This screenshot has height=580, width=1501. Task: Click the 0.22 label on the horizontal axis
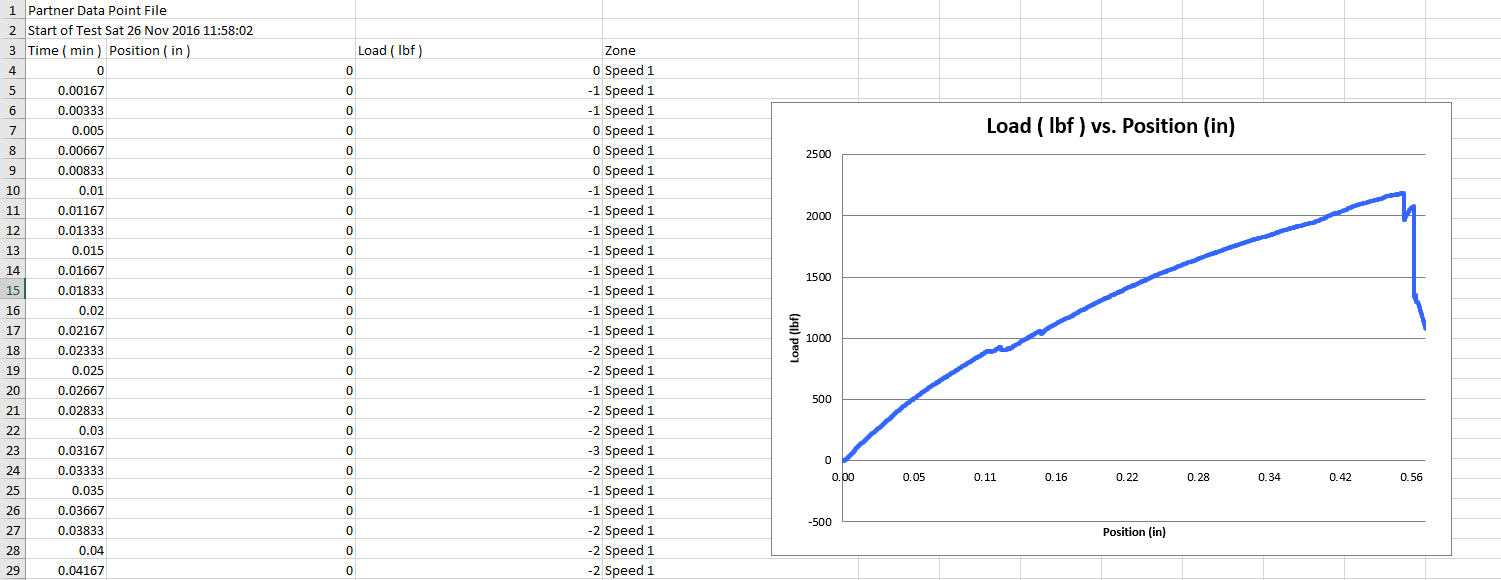pos(1127,477)
